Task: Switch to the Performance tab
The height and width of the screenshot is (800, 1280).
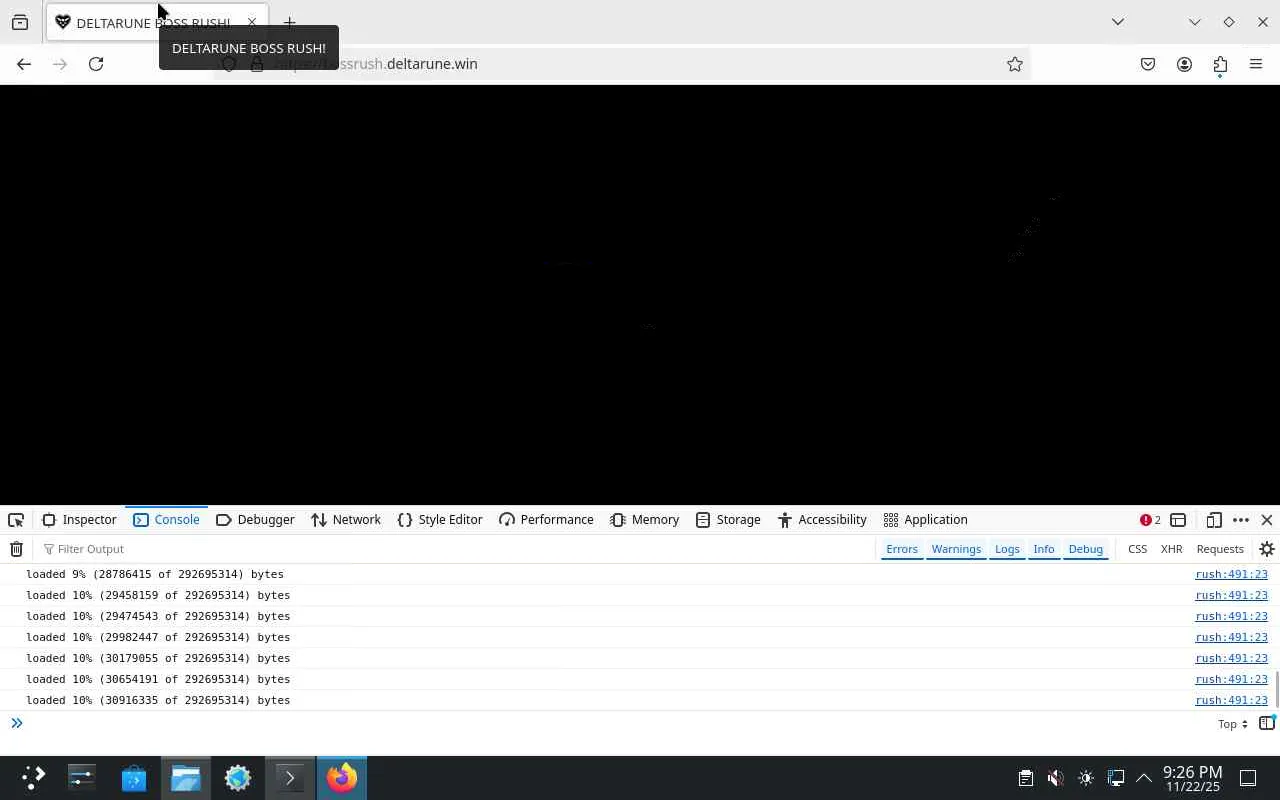Action: 546,520
